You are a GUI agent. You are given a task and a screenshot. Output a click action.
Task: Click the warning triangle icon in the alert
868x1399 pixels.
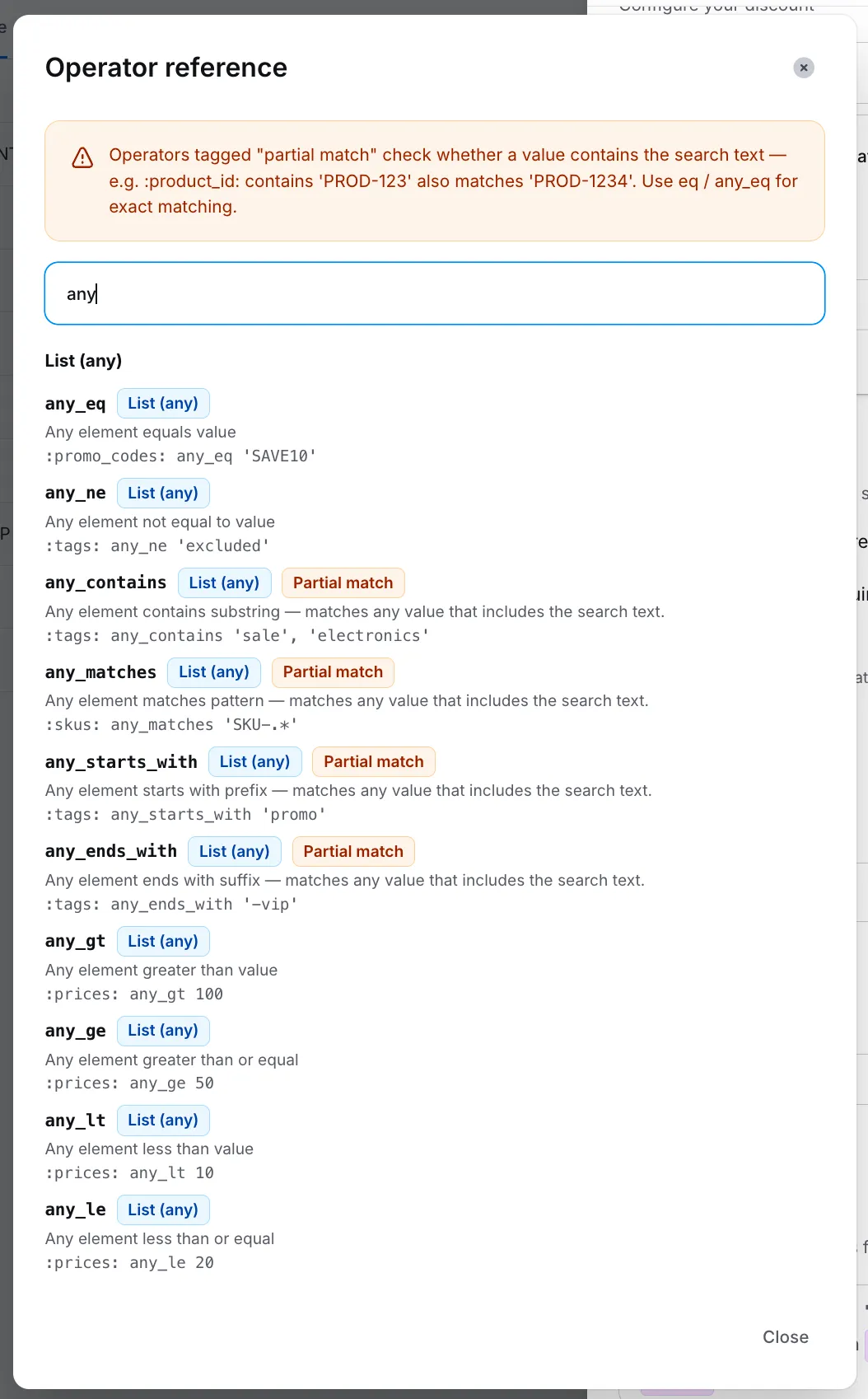[82, 157]
